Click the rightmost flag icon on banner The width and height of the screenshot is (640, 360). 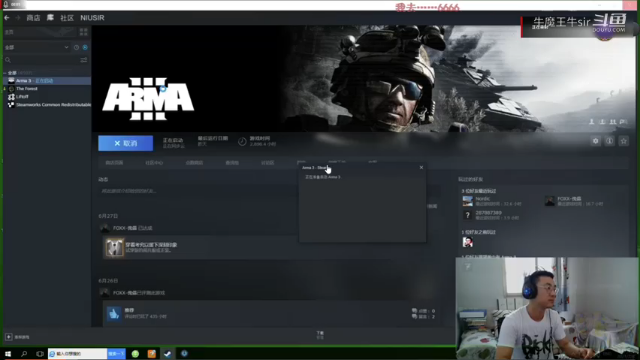tap(623, 122)
